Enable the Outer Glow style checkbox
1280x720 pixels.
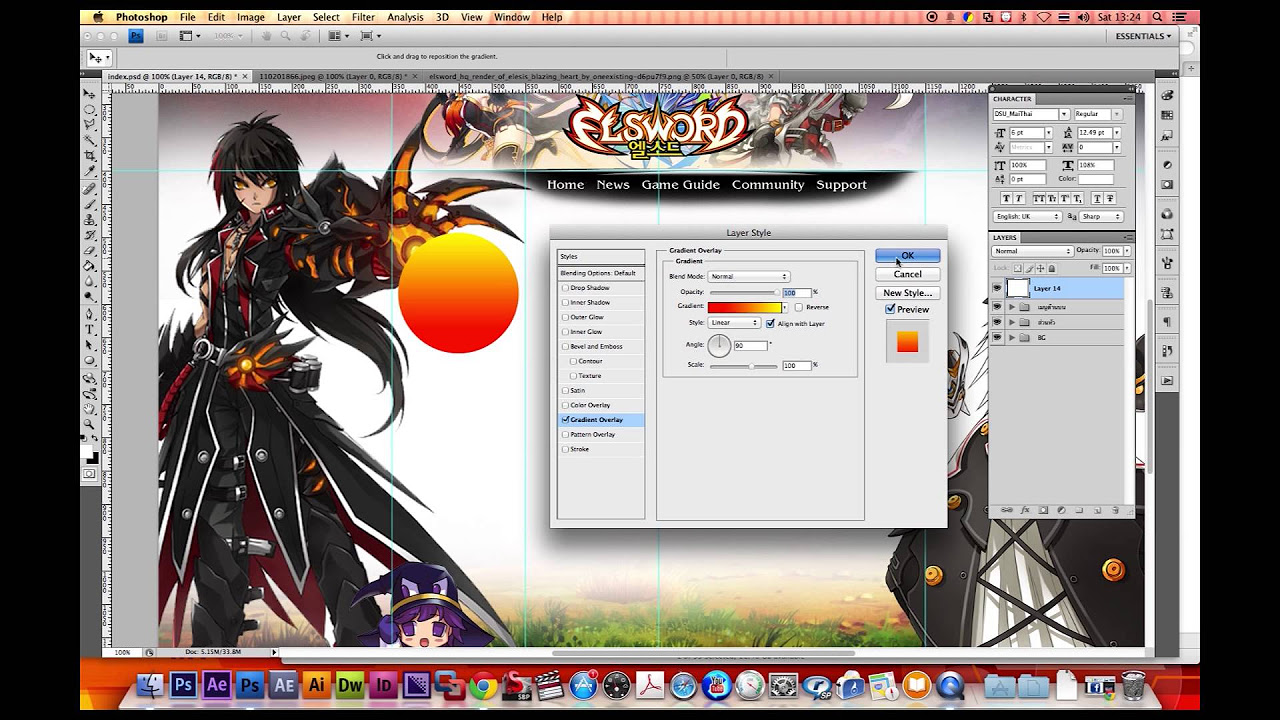[565, 317]
